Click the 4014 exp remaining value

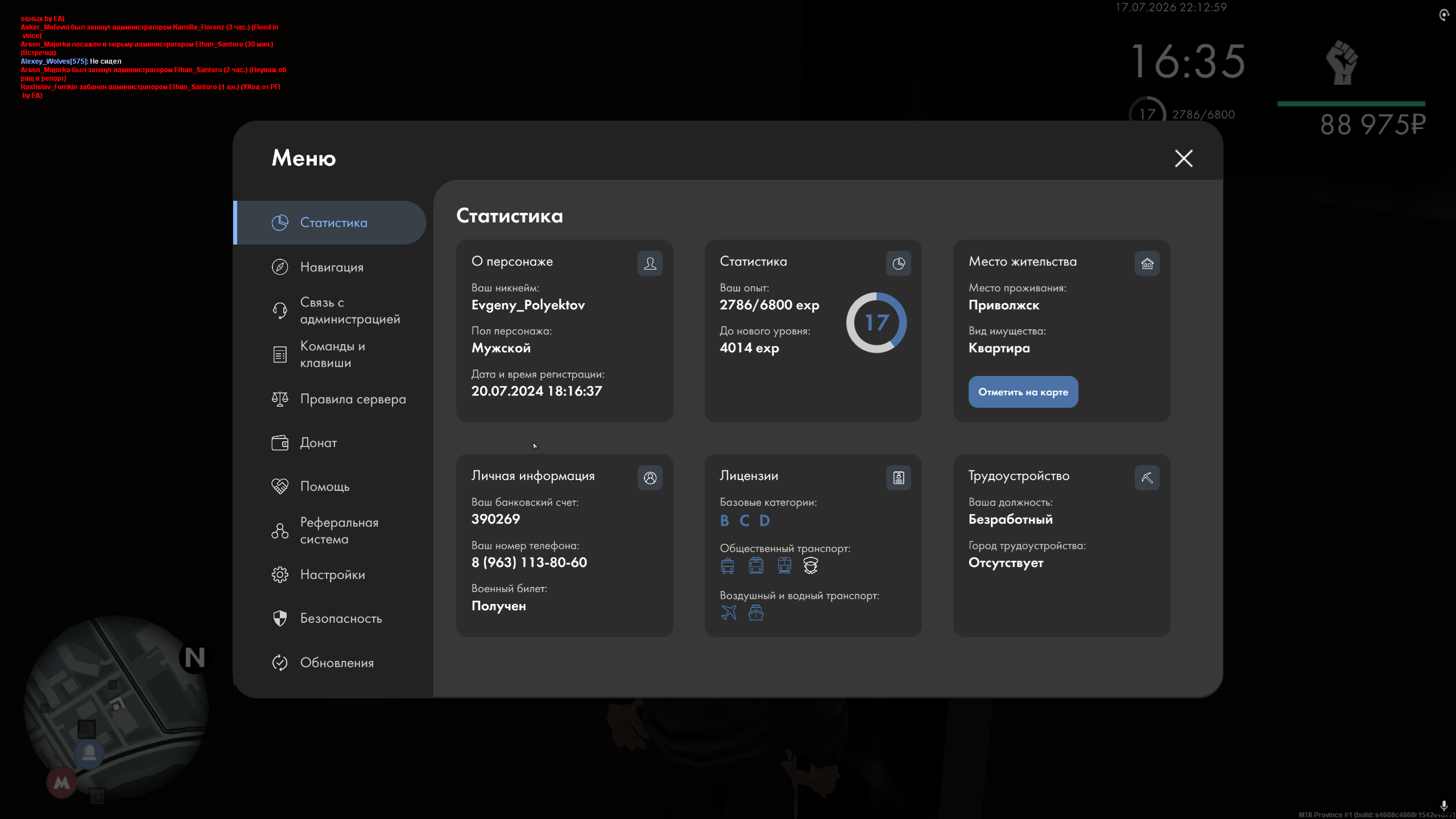[749, 348]
